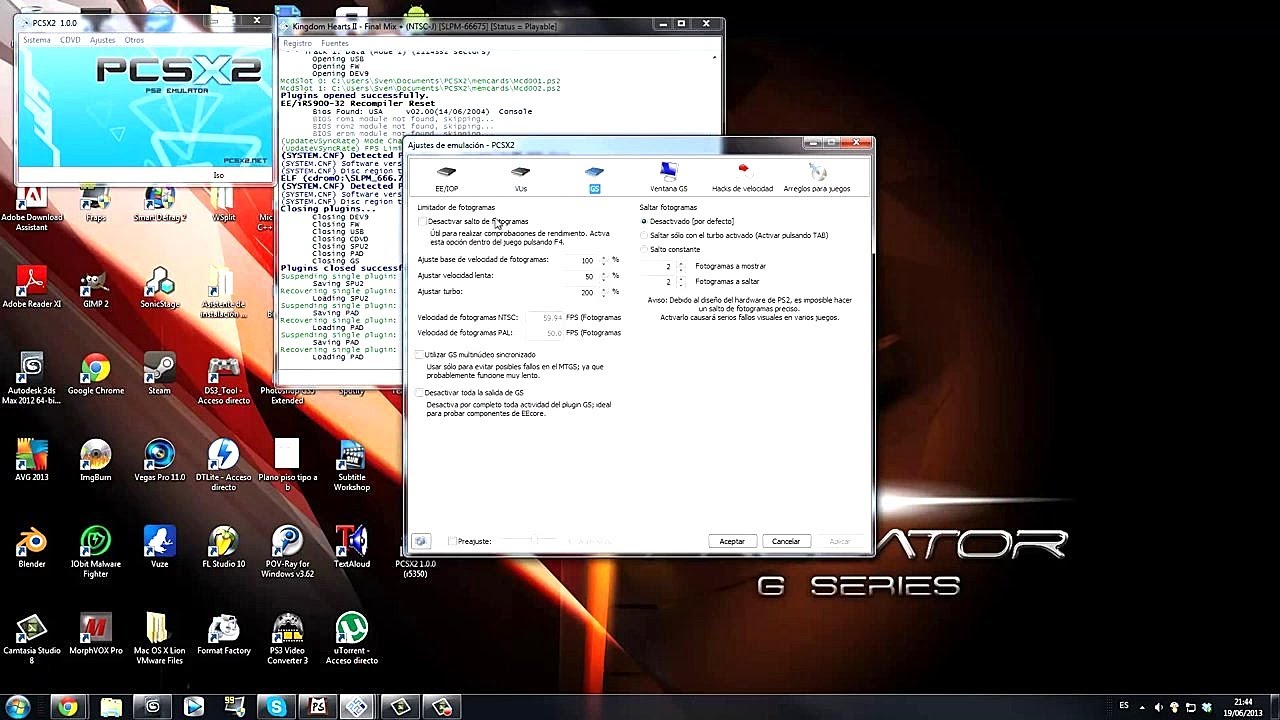Viewport: 1280px width, 720px height.
Task: Click the Skype taskbar icon
Action: pyautogui.click(x=275, y=707)
